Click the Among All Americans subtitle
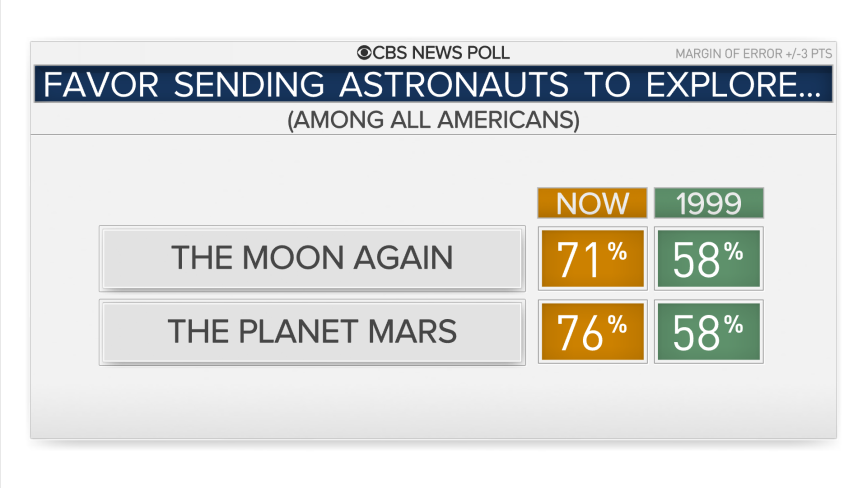The height and width of the screenshot is (488, 867). [434, 119]
